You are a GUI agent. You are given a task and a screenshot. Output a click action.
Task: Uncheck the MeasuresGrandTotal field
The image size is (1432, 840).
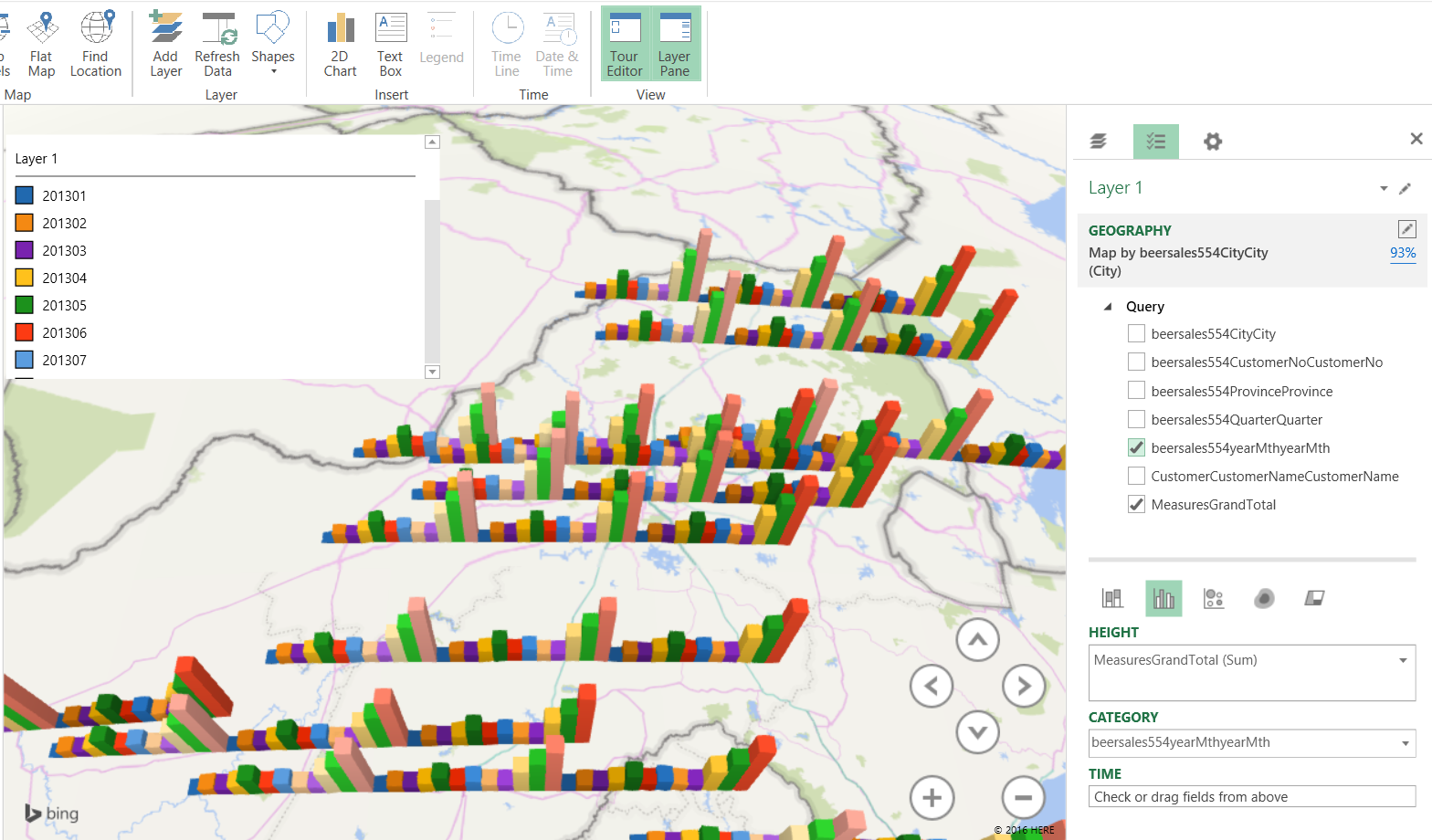tap(1137, 505)
